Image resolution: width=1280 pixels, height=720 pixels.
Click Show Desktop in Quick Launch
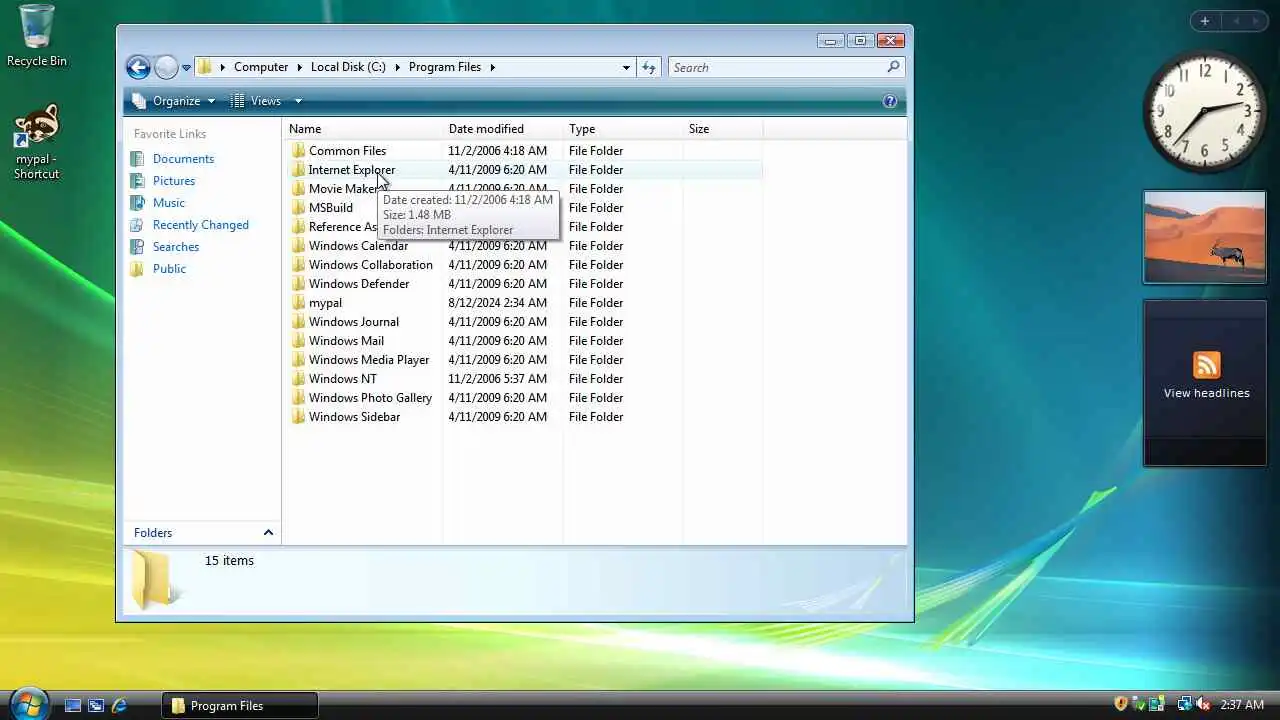(x=73, y=706)
